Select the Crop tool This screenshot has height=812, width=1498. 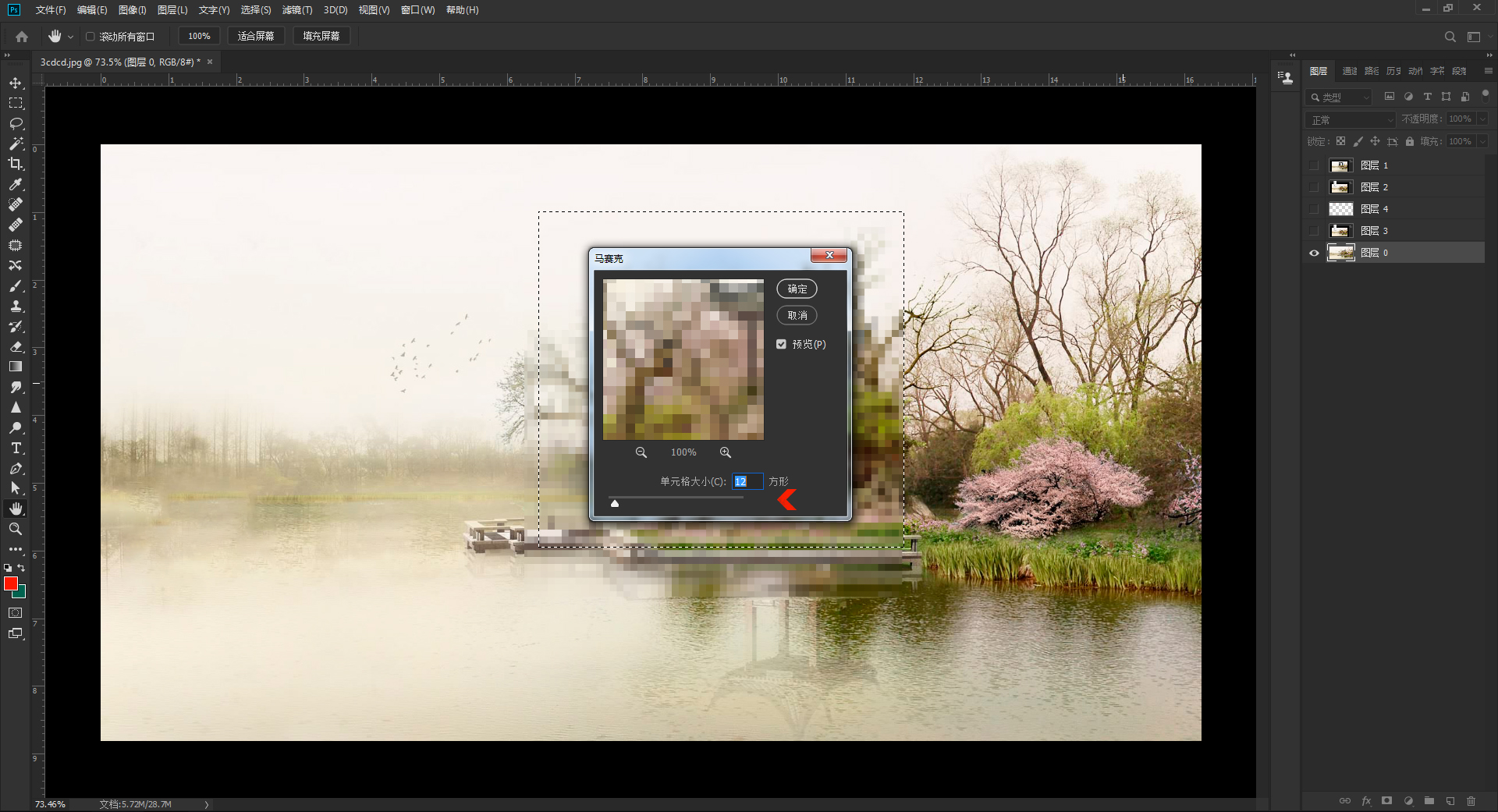[x=16, y=164]
